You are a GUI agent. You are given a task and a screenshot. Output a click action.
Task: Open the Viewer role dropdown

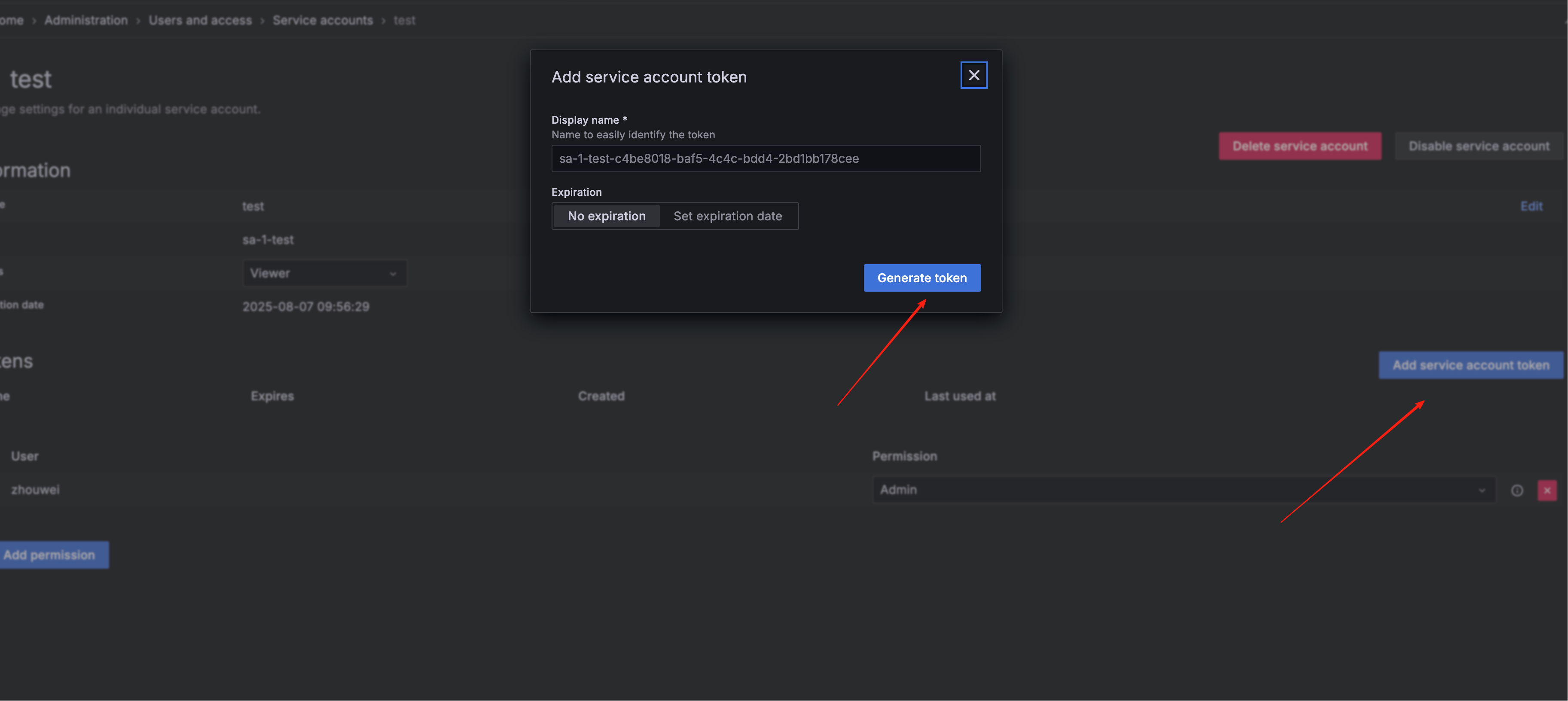[324, 274]
